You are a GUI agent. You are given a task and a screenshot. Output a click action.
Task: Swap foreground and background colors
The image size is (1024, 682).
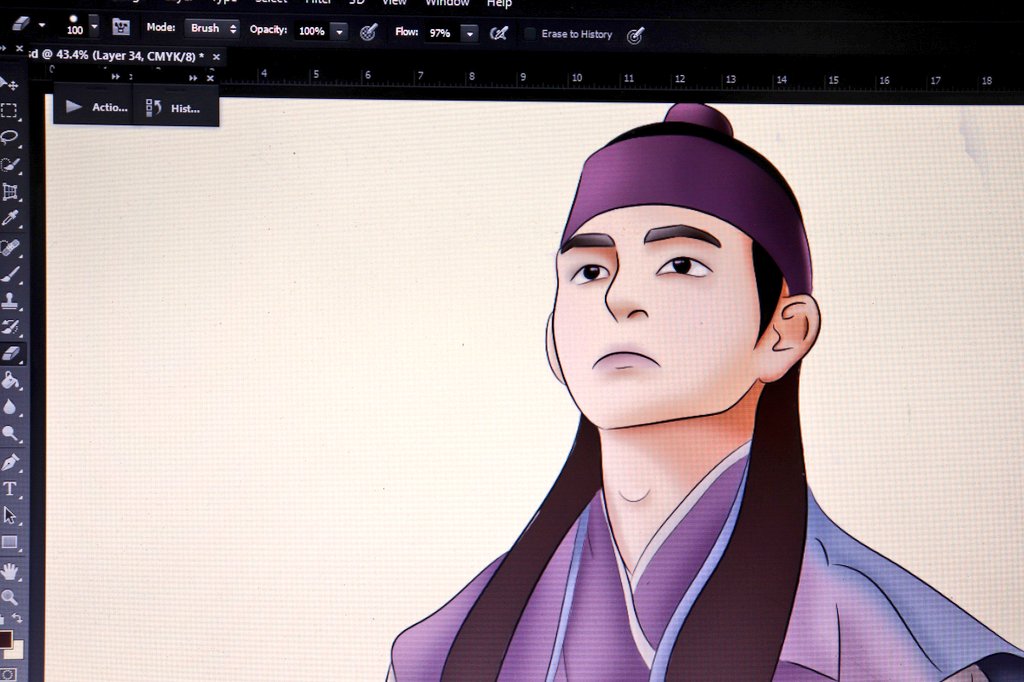17,618
